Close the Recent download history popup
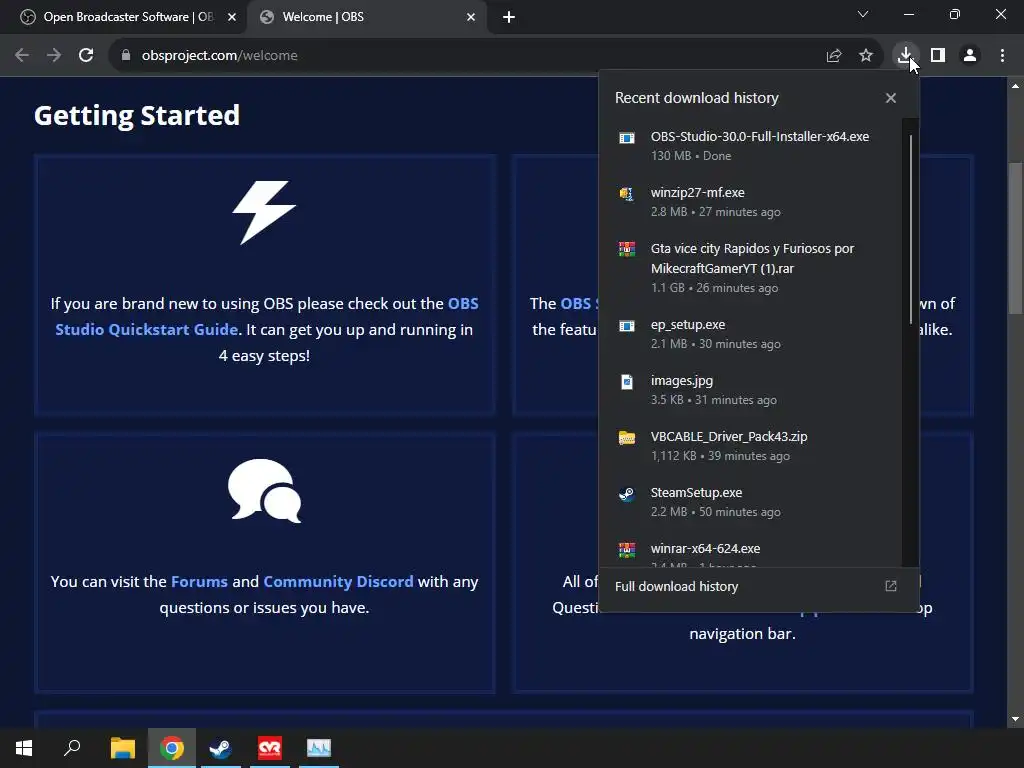Viewport: 1024px width, 768px height. click(891, 98)
